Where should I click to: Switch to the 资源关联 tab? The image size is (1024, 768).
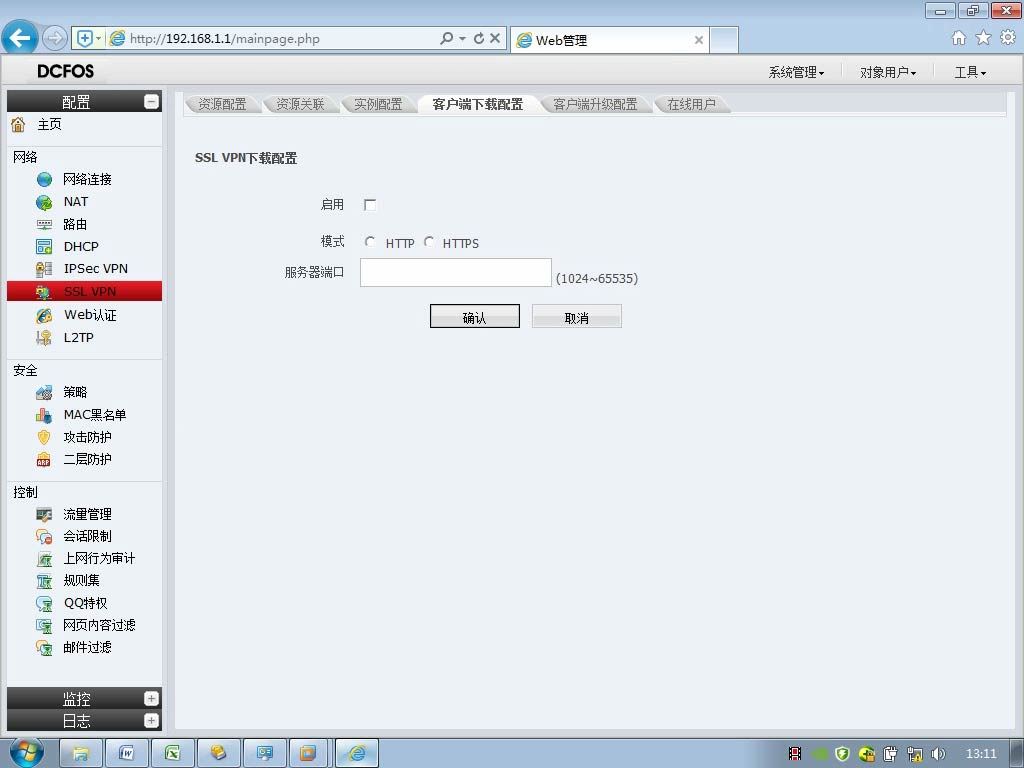tap(300, 104)
